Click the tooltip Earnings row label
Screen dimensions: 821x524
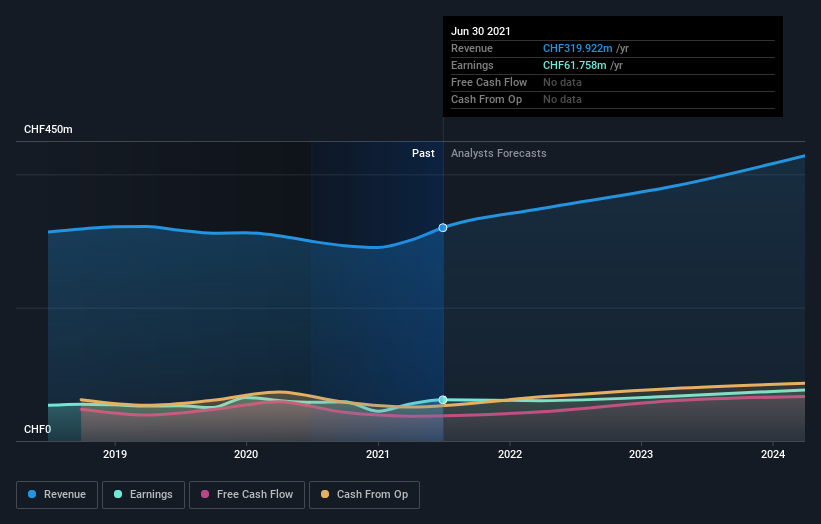tap(472, 65)
